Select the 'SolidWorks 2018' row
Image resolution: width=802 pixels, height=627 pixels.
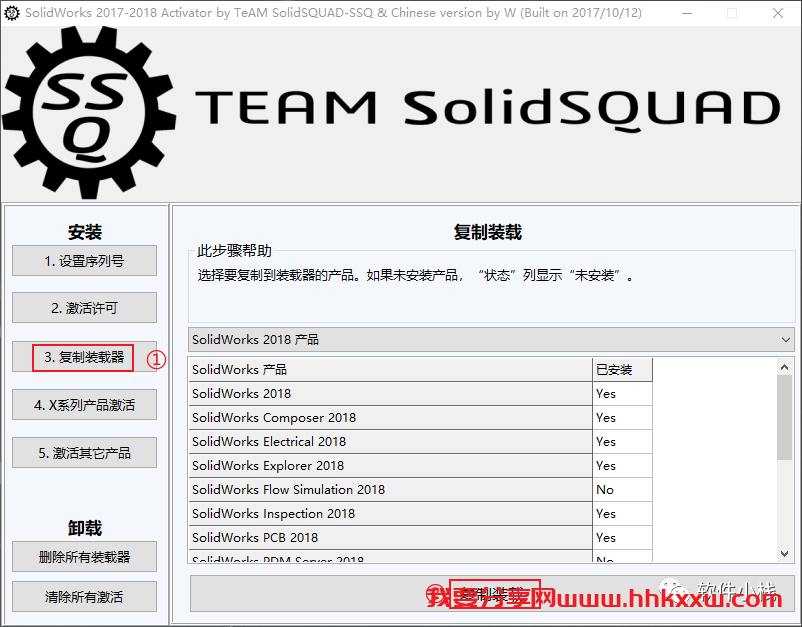tap(420, 394)
